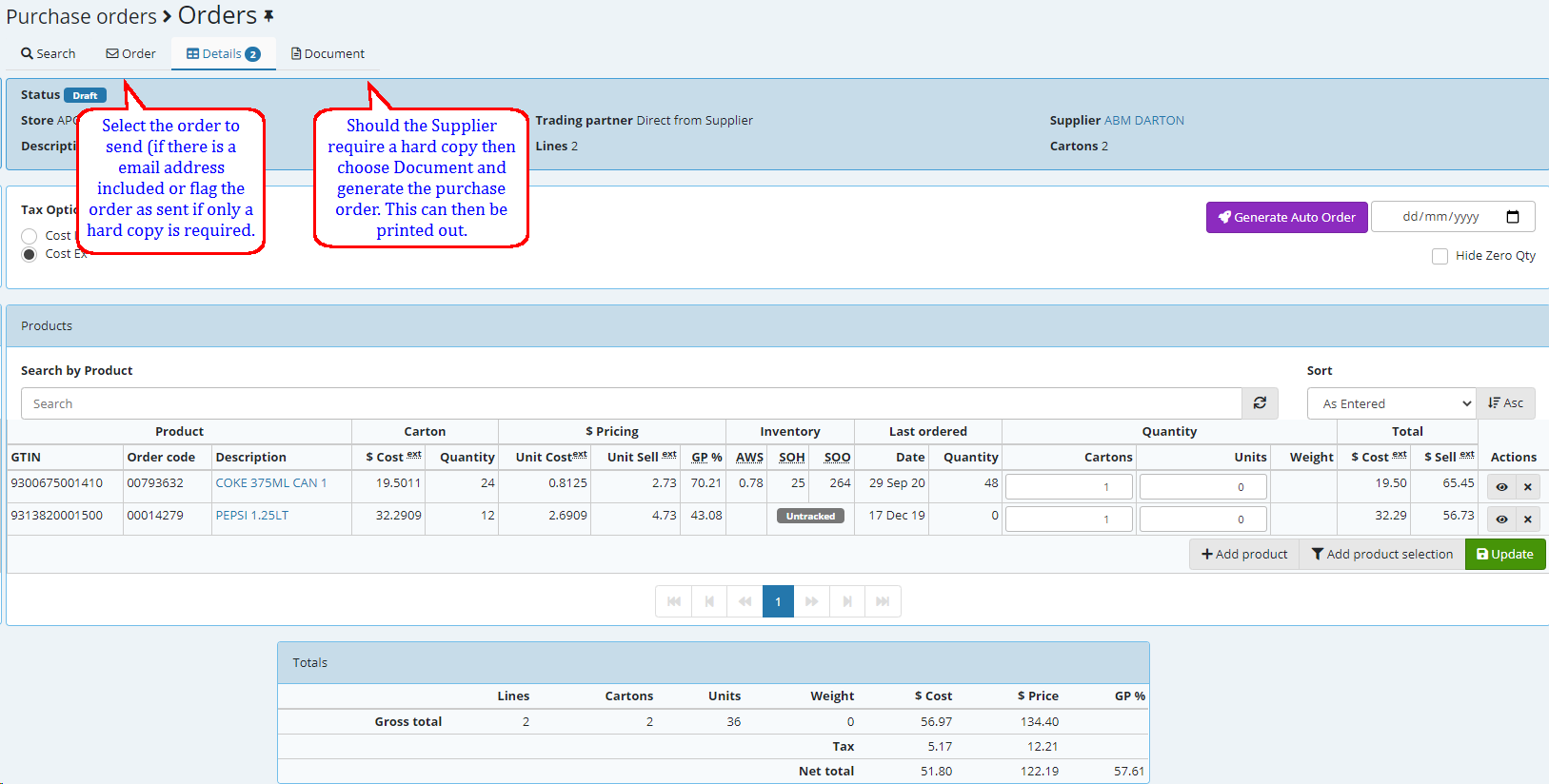This screenshot has width=1549, height=784.
Task: Select the upper Cost radio option
Action: point(29,236)
